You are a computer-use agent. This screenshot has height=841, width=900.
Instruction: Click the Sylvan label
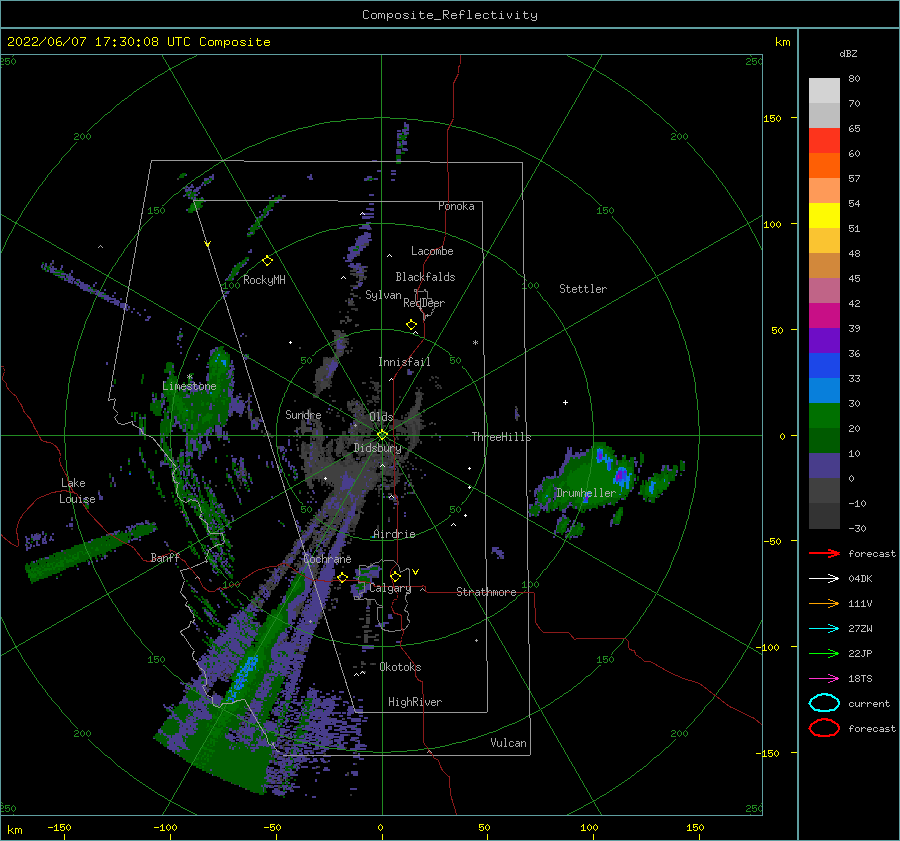click(x=383, y=295)
